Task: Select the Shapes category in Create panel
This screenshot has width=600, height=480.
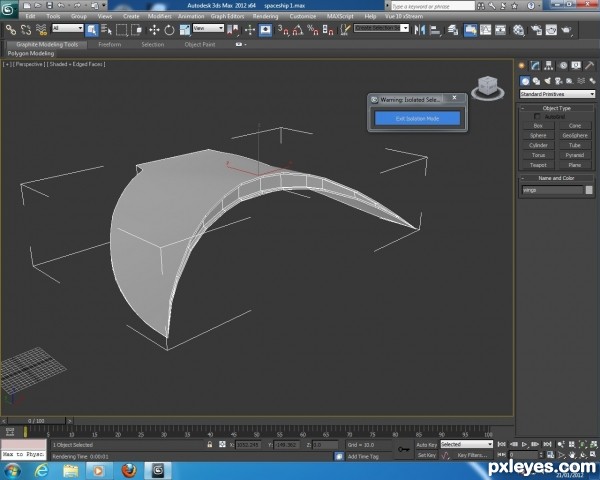Action: (536, 81)
